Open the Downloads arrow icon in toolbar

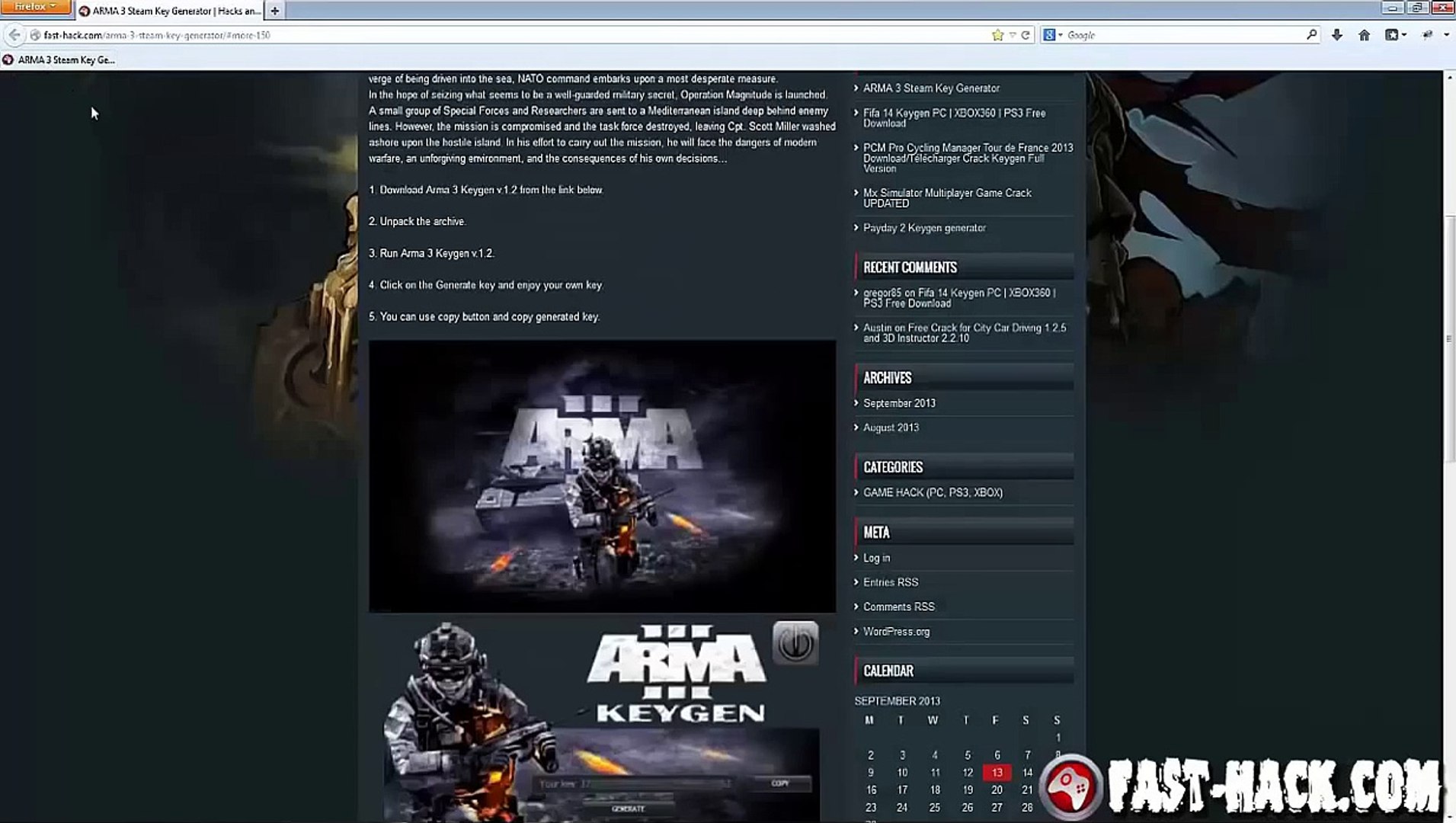tap(1336, 35)
